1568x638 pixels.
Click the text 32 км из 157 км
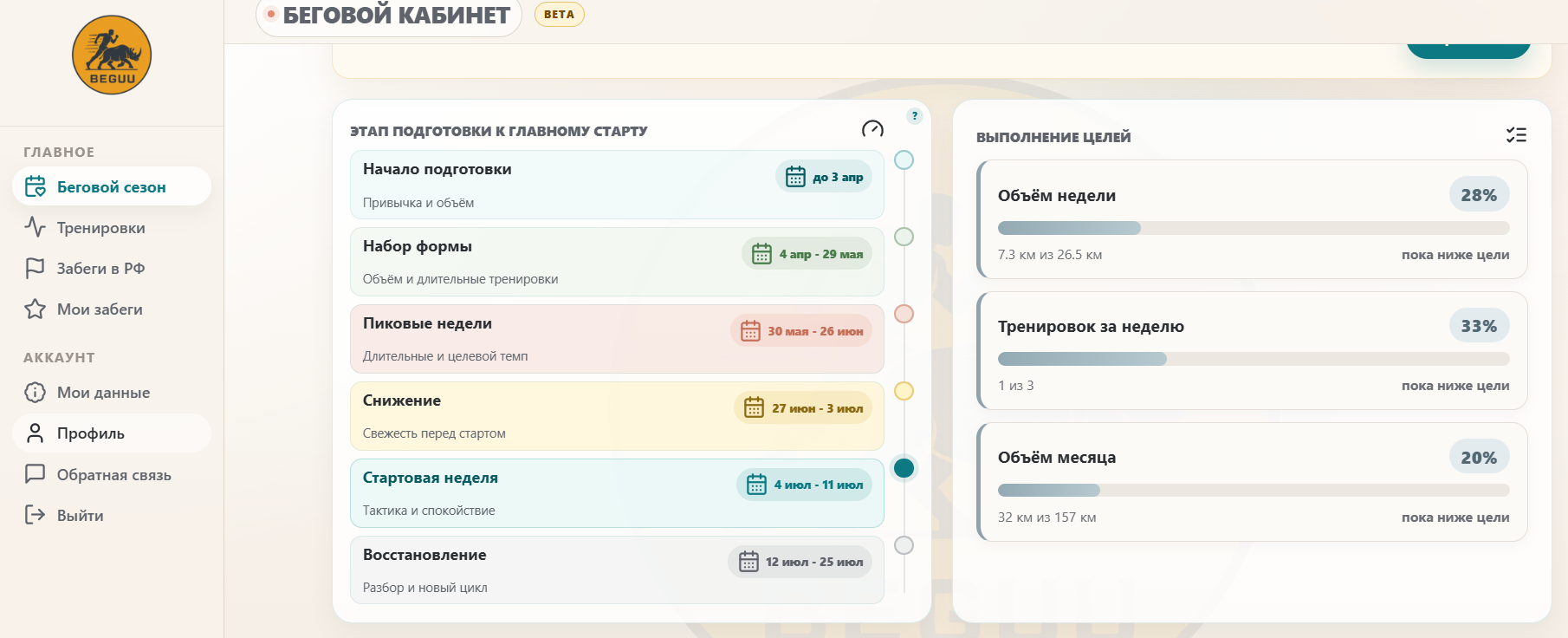click(1047, 518)
